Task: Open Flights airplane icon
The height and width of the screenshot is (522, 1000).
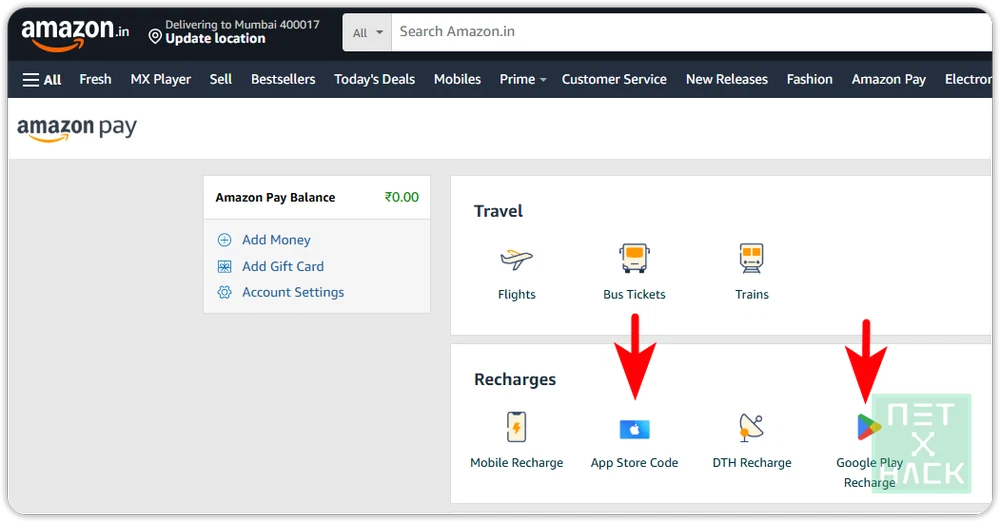Action: (x=517, y=258)
